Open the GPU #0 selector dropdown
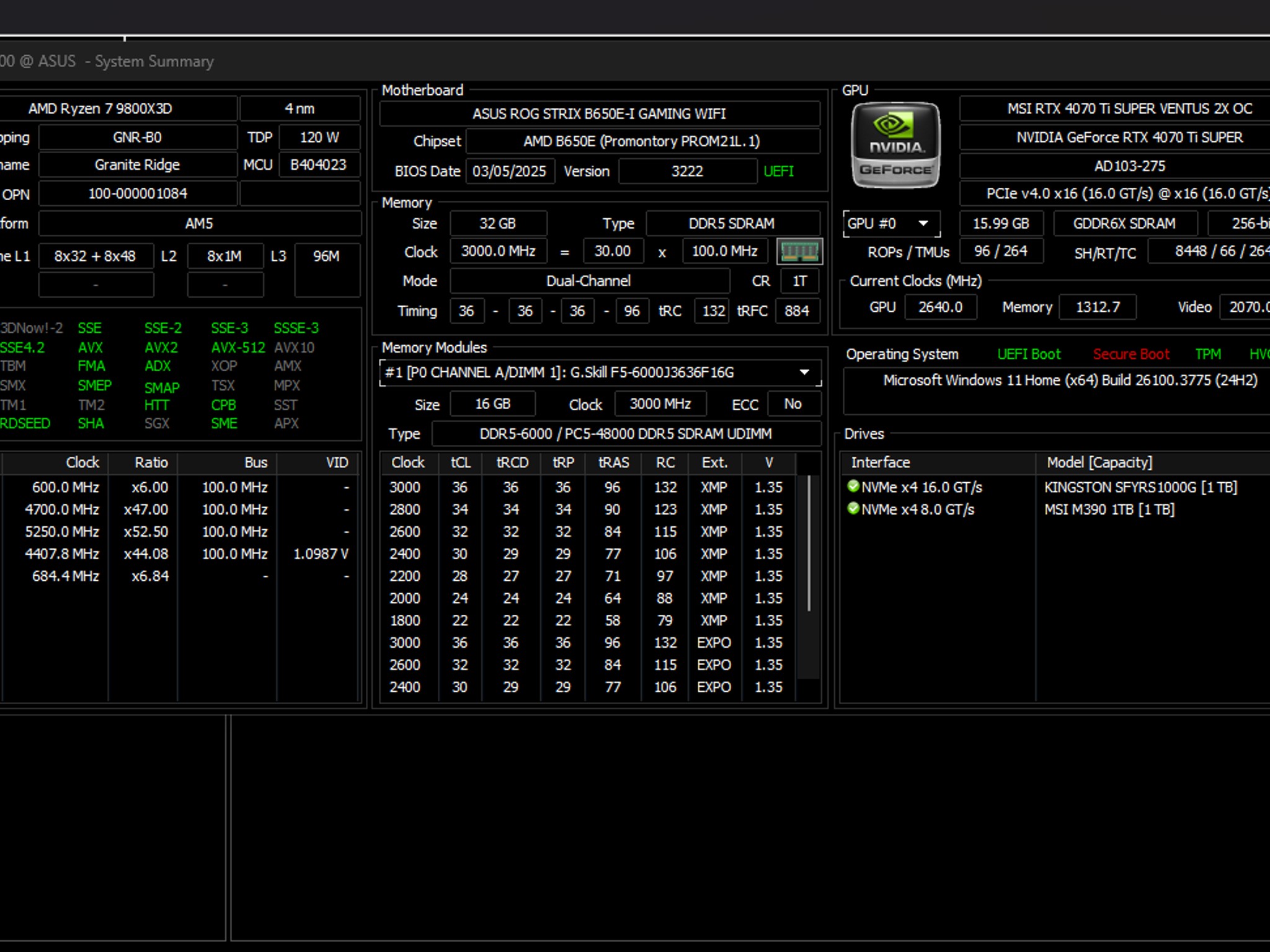 [892, 224]
